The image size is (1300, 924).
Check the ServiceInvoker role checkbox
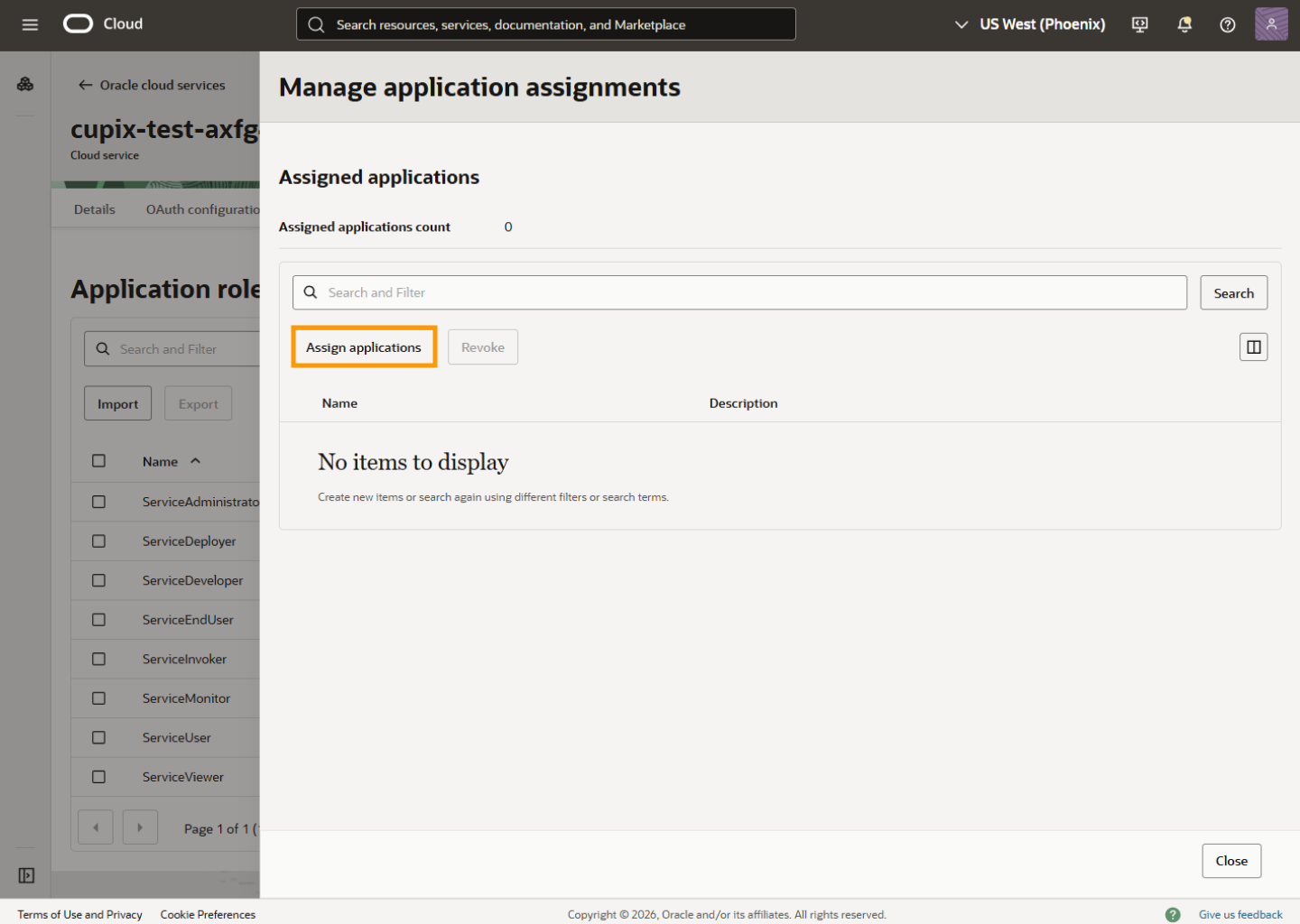click(x=99, y=659)
